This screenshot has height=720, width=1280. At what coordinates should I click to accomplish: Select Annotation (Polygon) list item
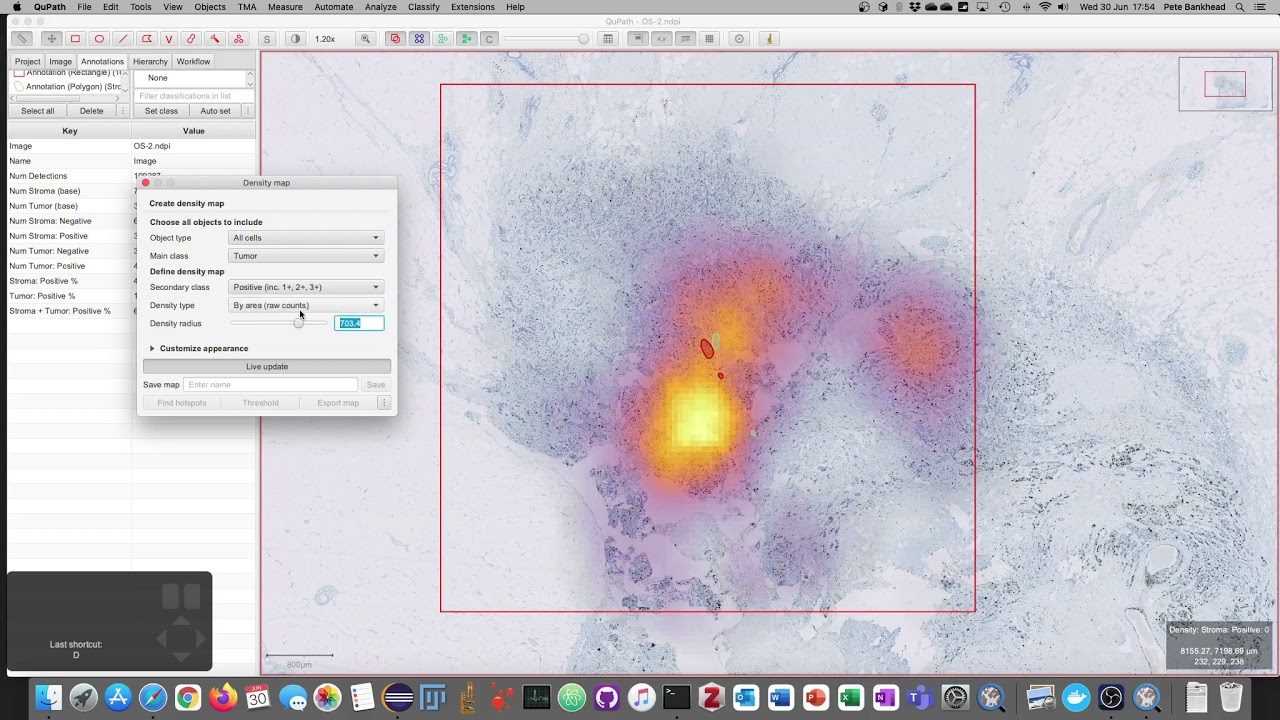[66, 87]
